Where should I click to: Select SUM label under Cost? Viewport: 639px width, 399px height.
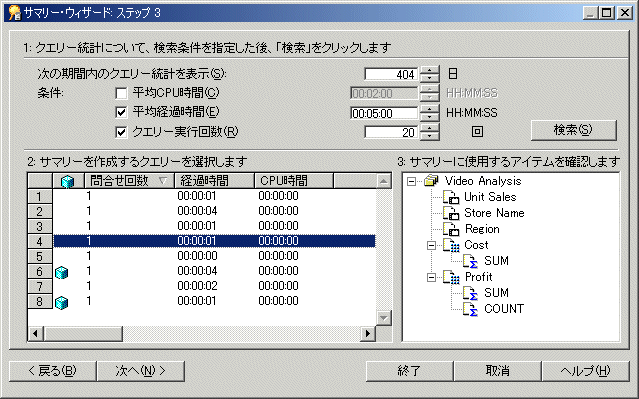point(496,261)
